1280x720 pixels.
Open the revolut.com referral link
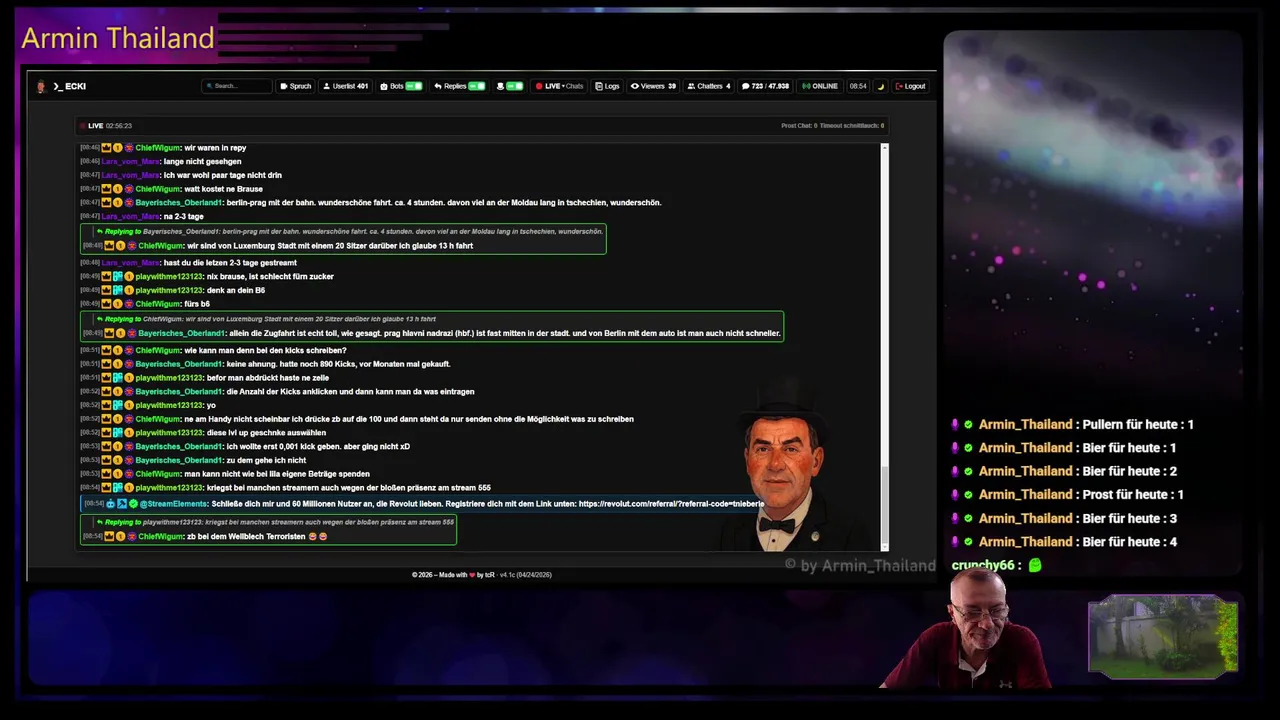pos(671,504)
